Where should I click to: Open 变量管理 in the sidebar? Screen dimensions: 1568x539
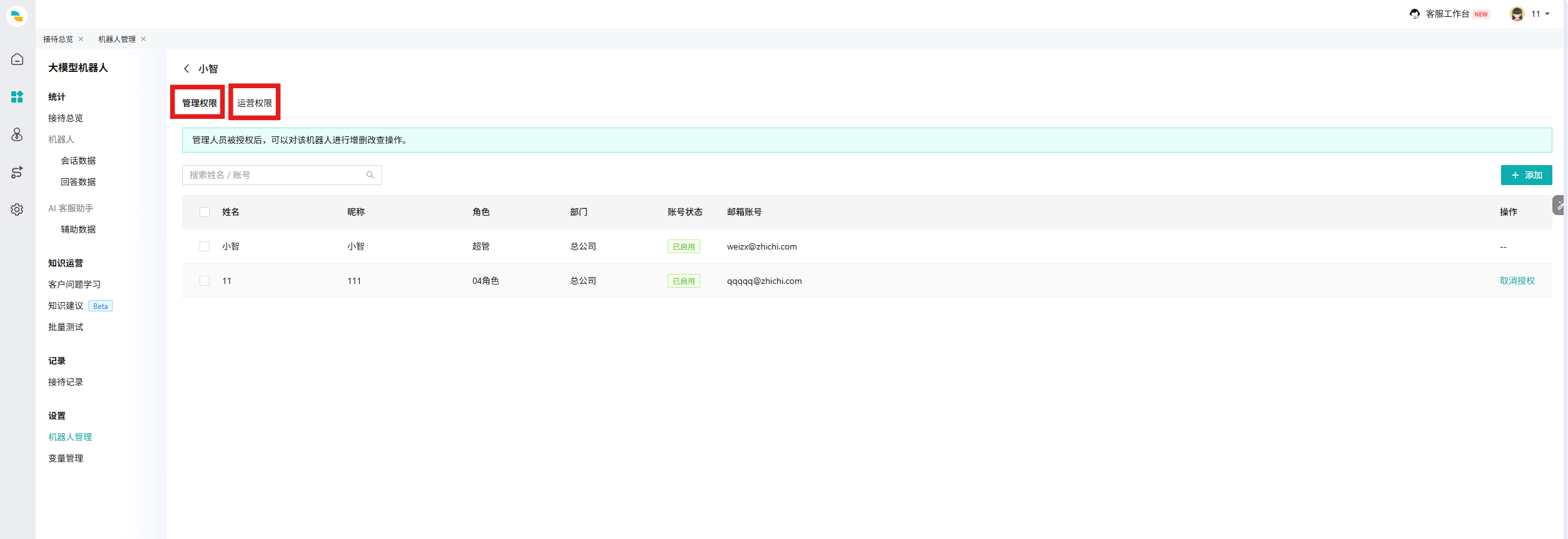pos(66,458)
